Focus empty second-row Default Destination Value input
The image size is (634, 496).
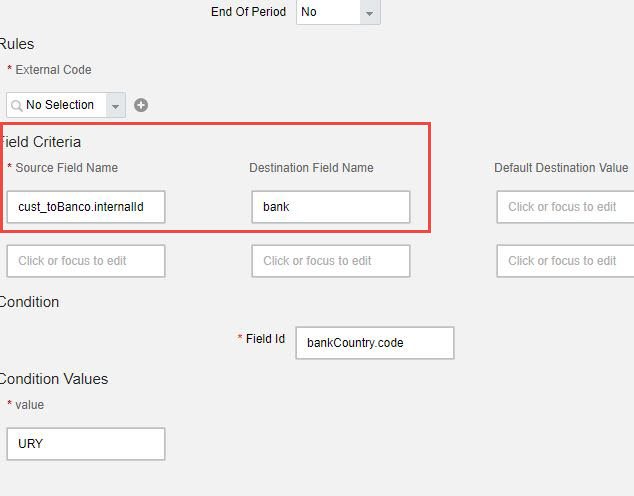[565, 261]
